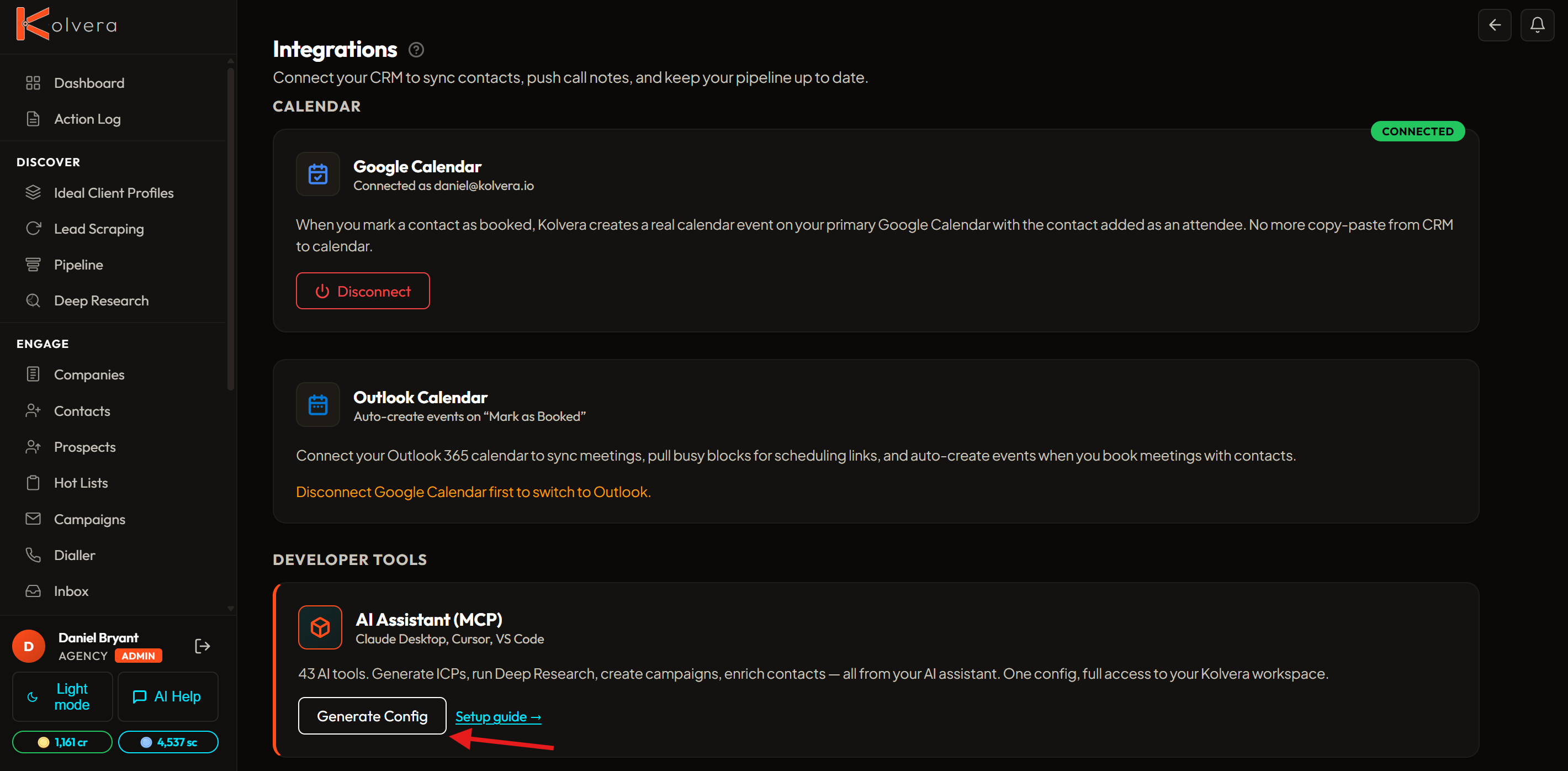Click 'Connected as daniel@kolvera.io' text
Screen dimensions: 1568x771
tap(444, 186)
